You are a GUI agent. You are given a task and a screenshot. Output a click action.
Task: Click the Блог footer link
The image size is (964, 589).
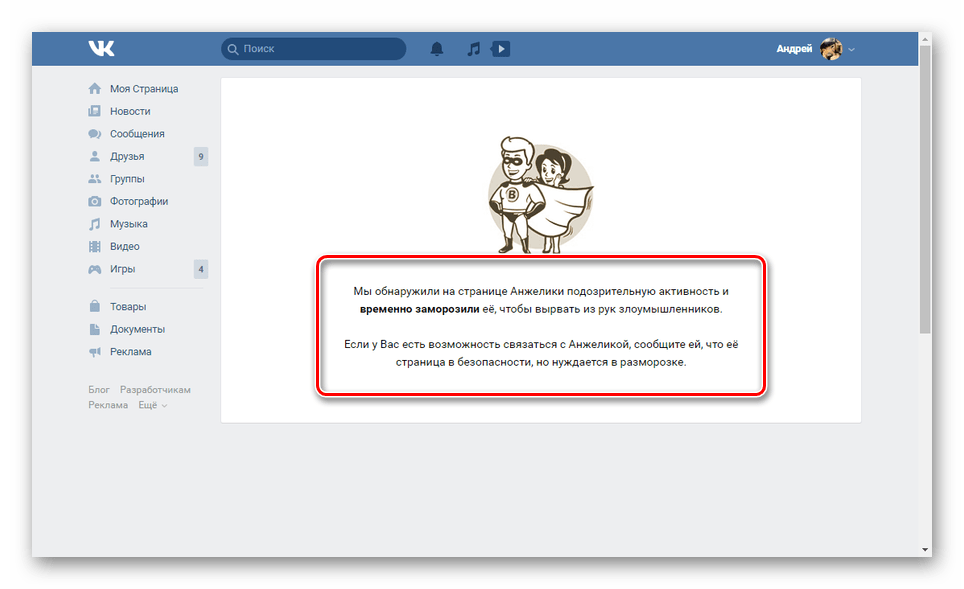point(98,390)
